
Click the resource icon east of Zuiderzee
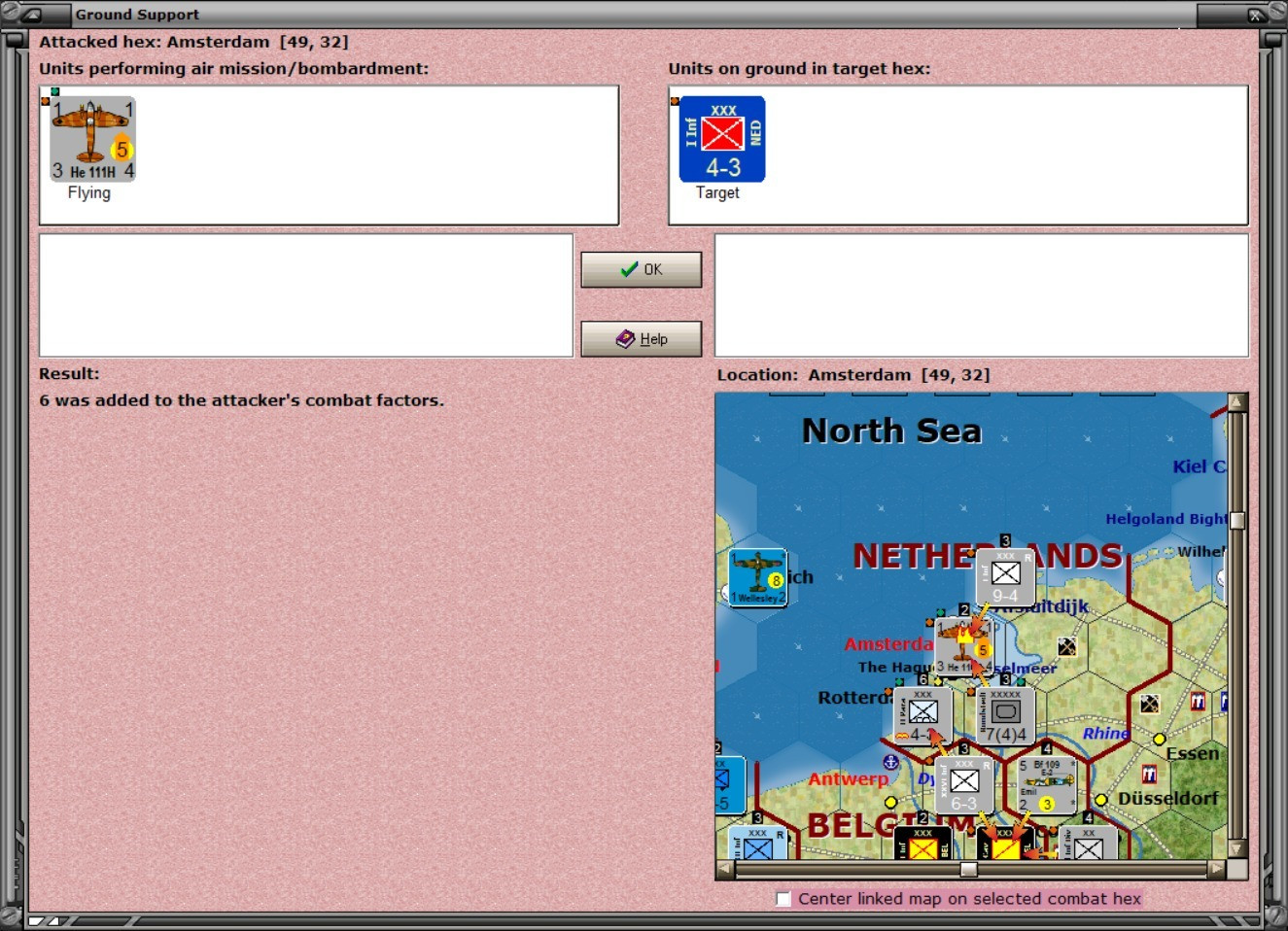coord(1067,646)
